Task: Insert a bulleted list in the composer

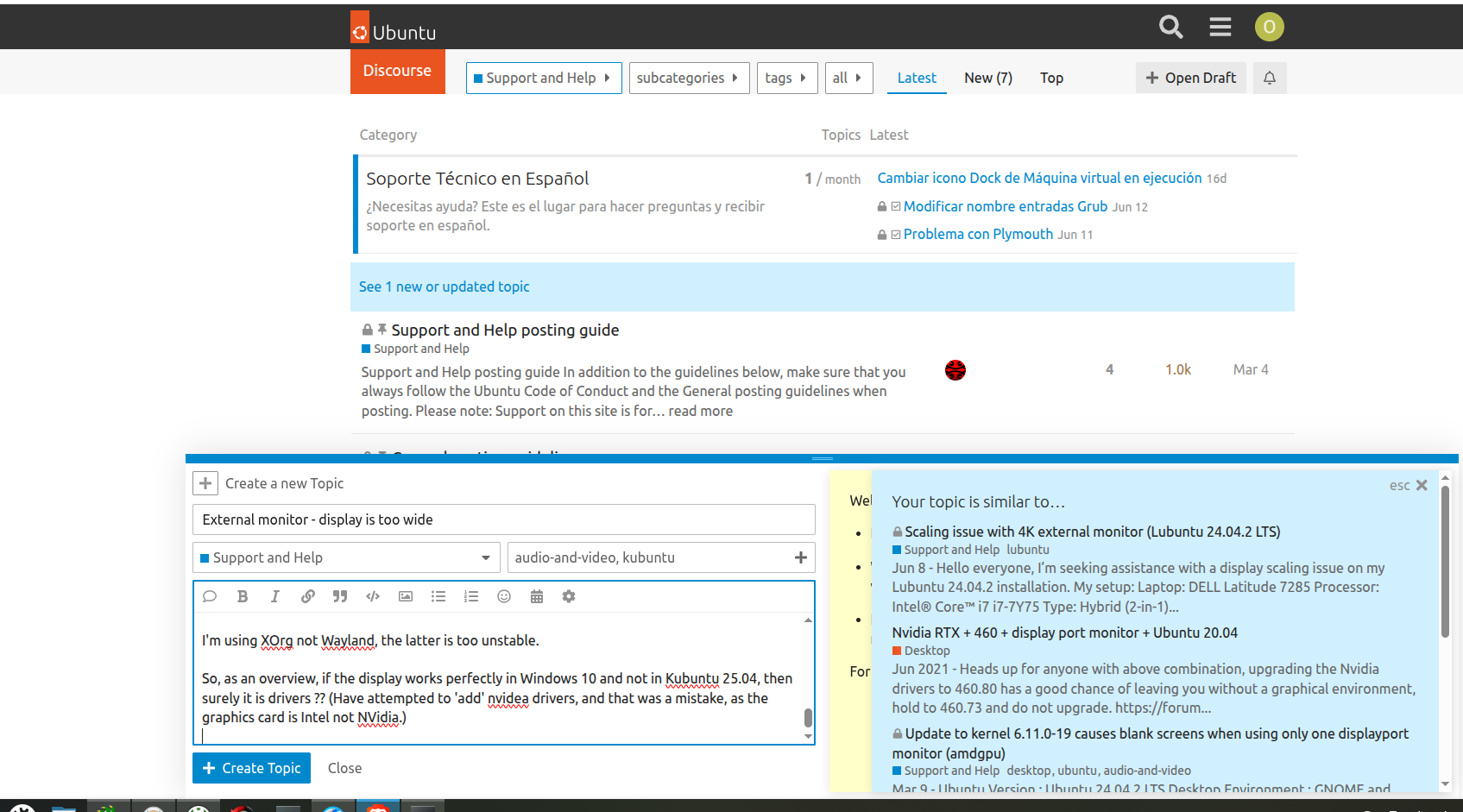Action: pyautogui.click(x=438, y=596)
